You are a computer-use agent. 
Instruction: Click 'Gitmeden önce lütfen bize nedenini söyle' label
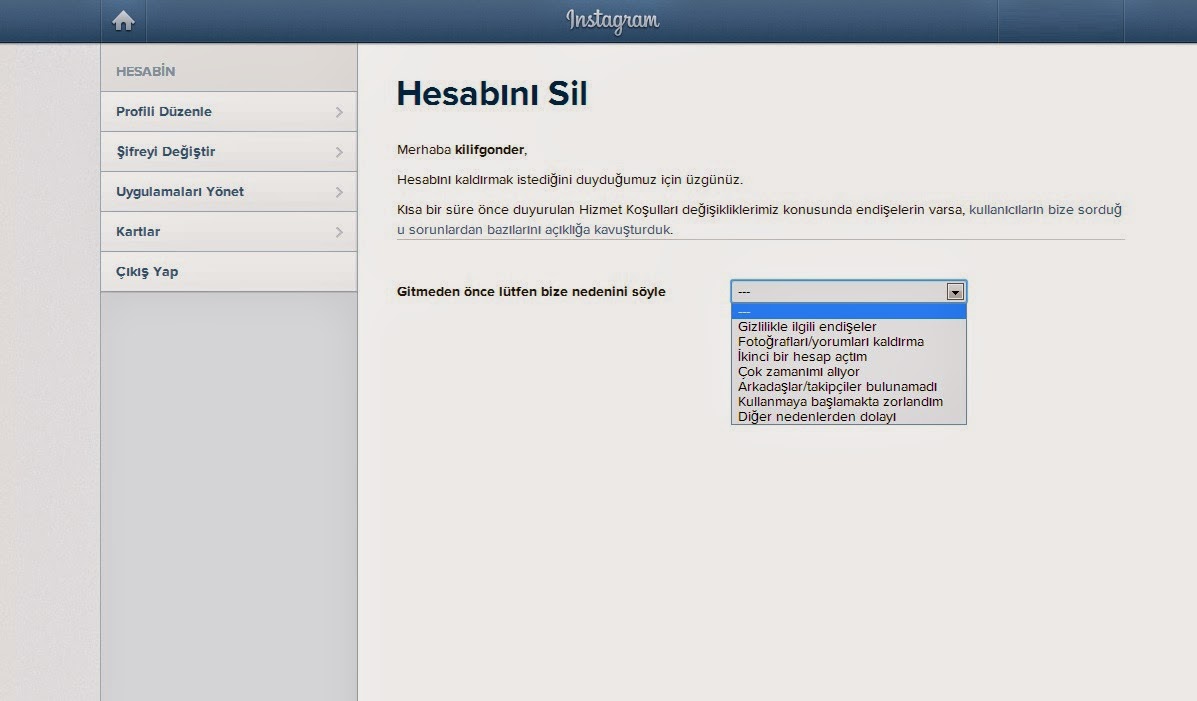tap(531, 292)
